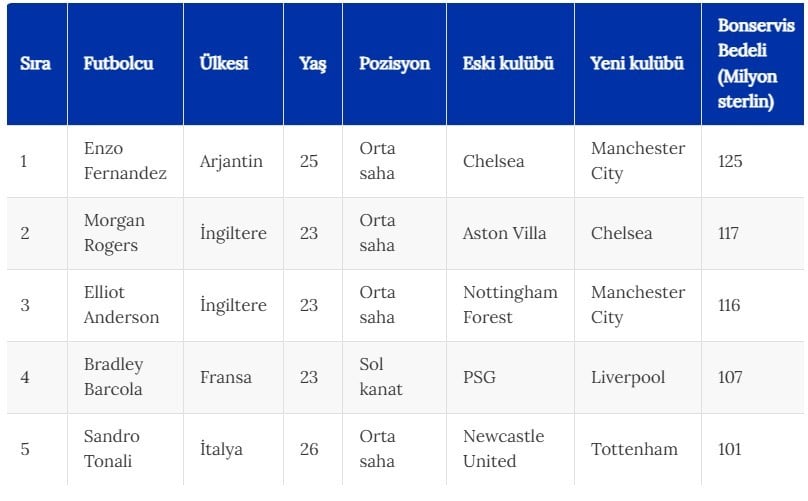Select the Eski kulübü header
808x501 pixels.
pos(508,63)
